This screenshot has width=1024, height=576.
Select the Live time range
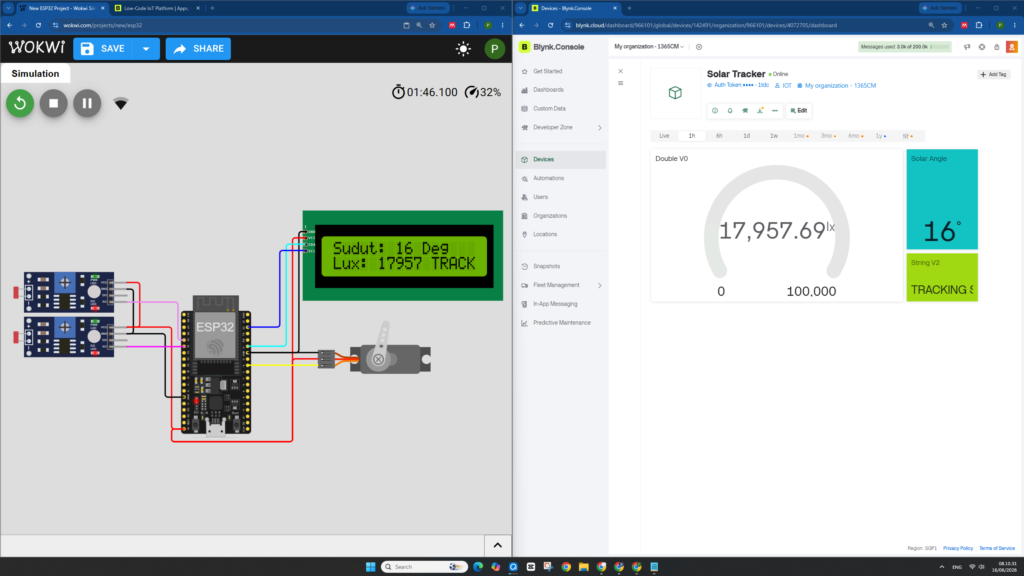(x=664, y=136)
